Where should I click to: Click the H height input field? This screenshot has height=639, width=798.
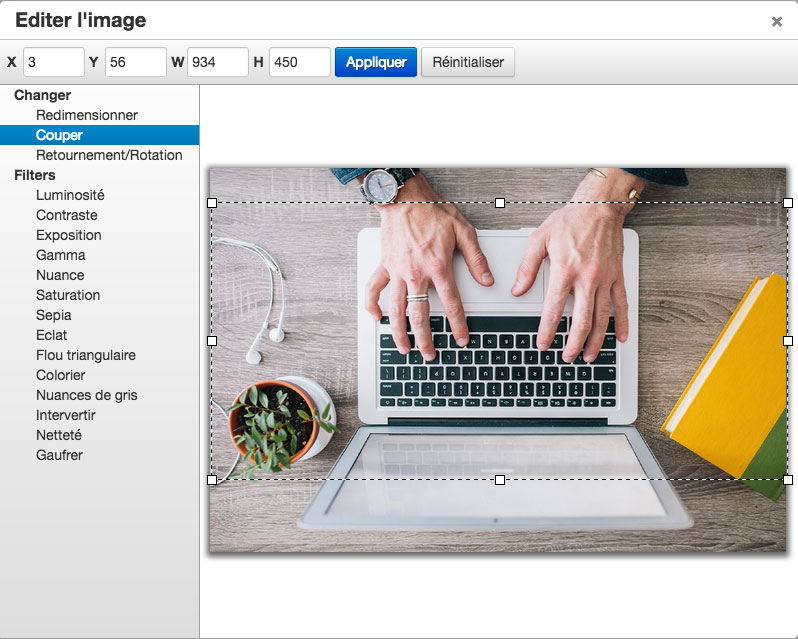pos(299,62)
